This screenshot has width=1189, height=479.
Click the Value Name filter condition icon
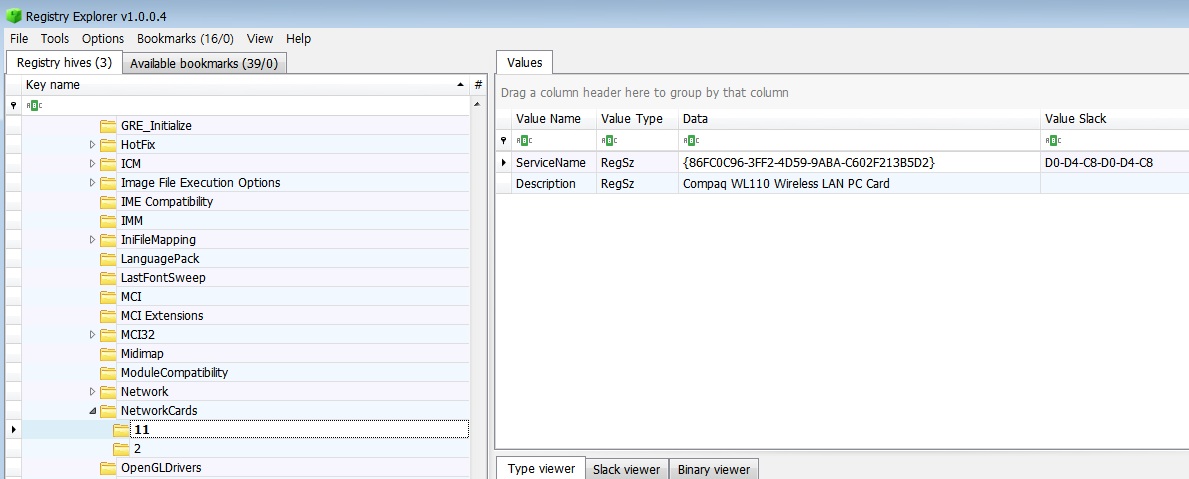(524, 140)
